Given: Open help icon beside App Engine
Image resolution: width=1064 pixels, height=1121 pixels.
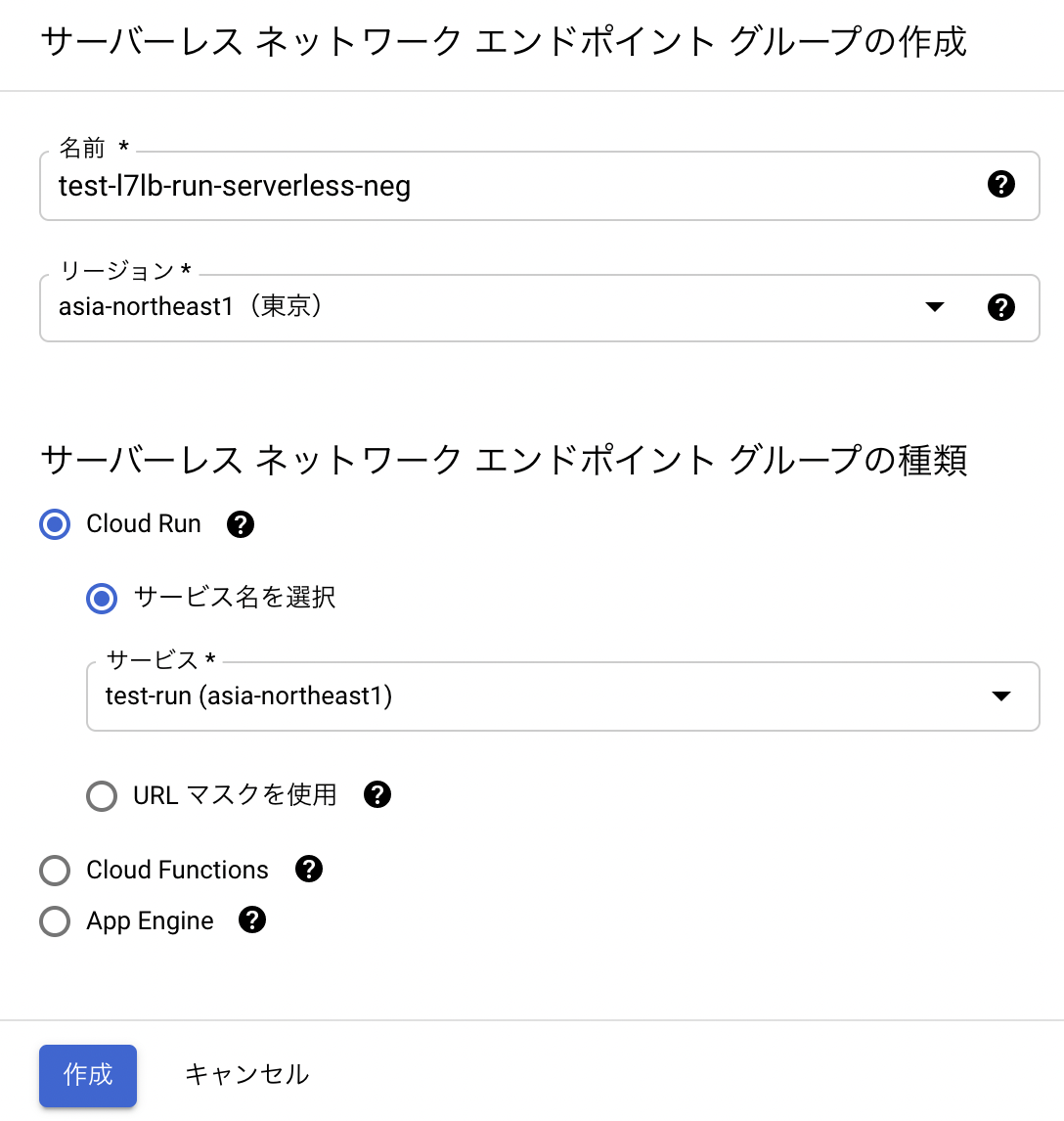Looking at the screenshot, I should [252, 919].
